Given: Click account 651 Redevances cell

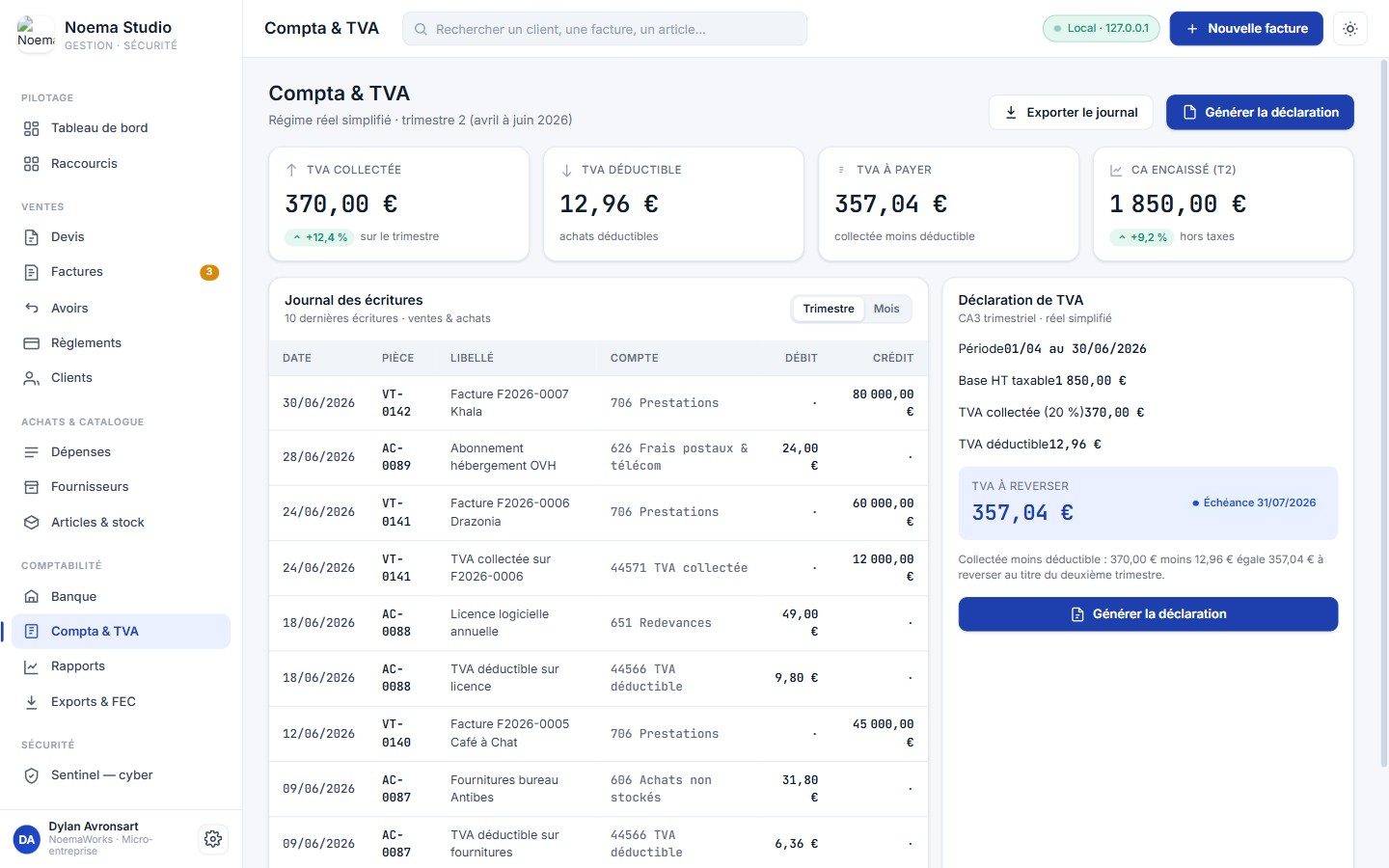Looking at the screenshot, I should (661, 623).
